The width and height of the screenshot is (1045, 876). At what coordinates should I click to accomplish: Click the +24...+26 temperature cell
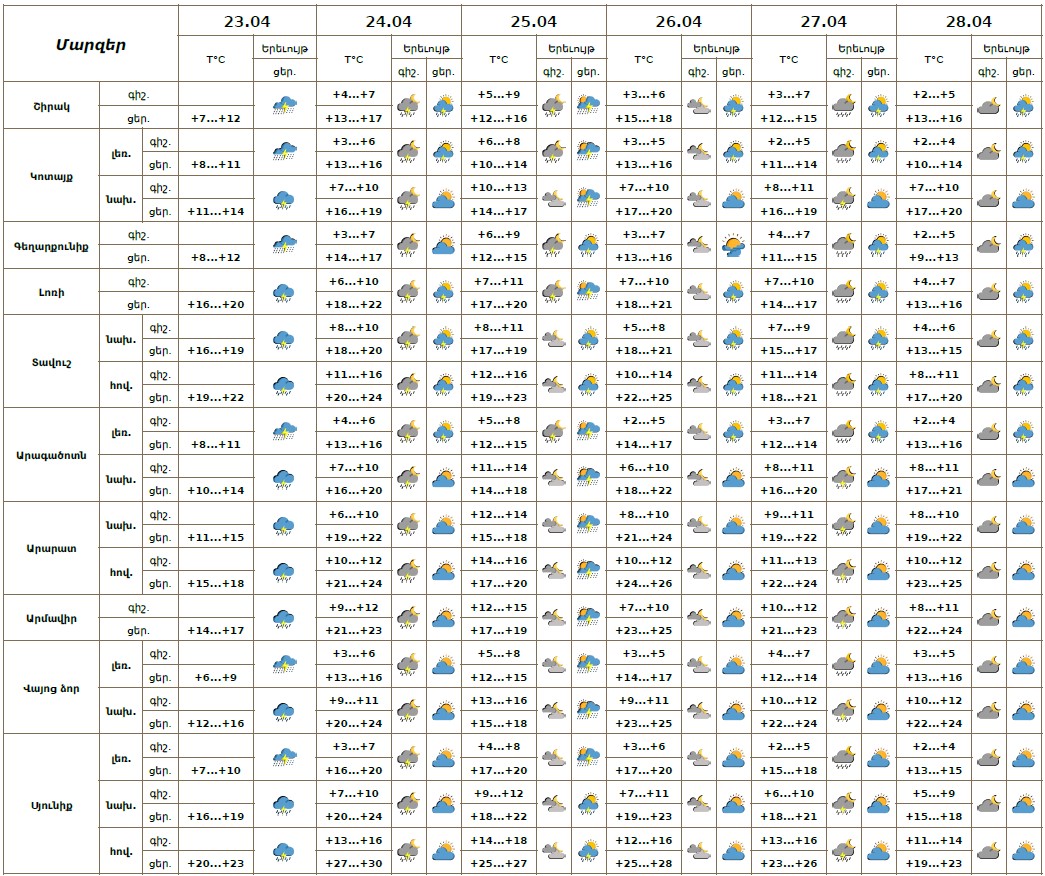644,583
